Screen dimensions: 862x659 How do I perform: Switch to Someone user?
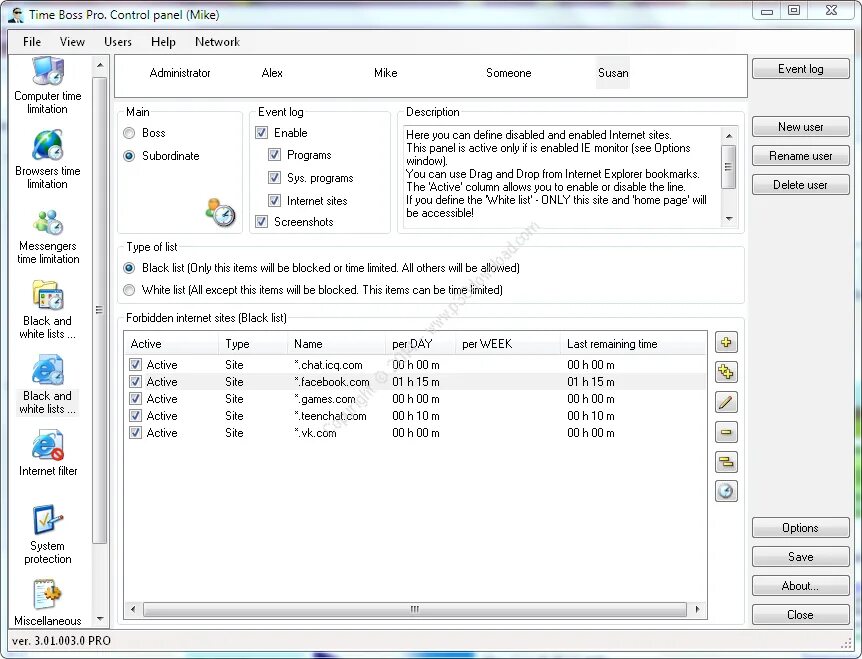509,73
